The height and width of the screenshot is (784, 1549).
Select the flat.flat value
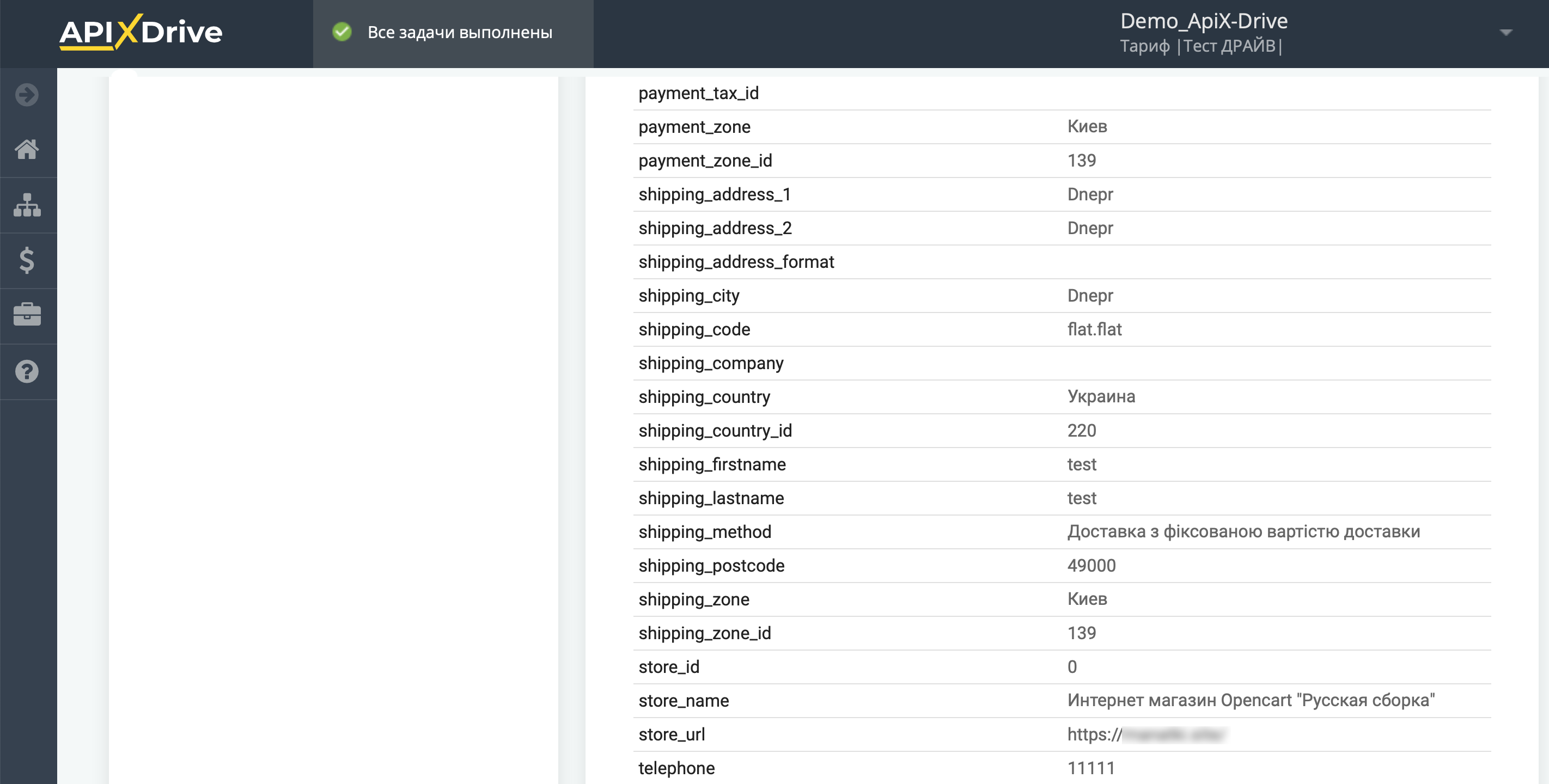(1094, 329)
